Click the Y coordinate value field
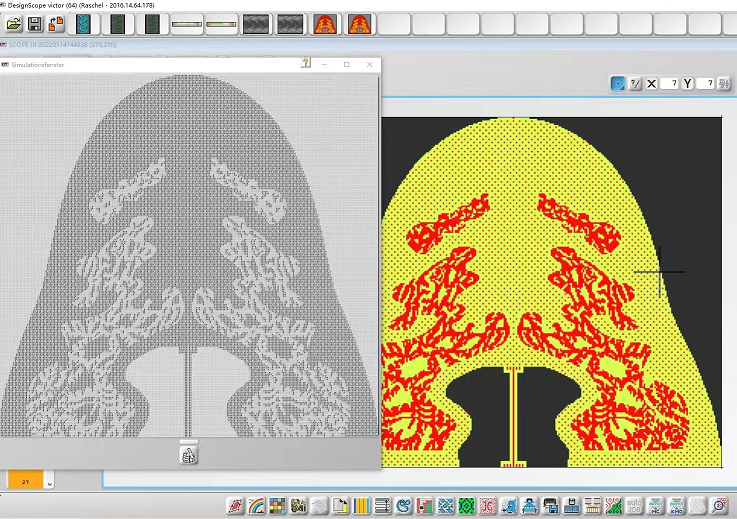Image resolution: width=737 pixels, height=519 pixels. 705,83
